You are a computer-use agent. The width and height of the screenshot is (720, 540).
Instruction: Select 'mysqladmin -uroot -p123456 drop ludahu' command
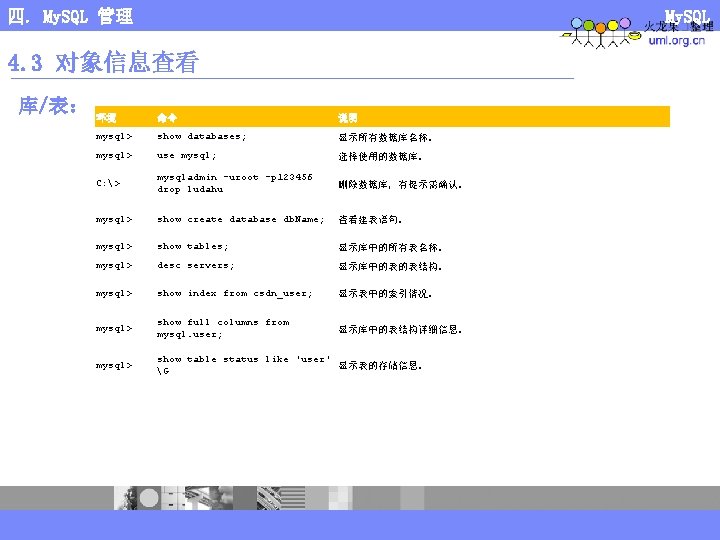click(x=235, y=183)
